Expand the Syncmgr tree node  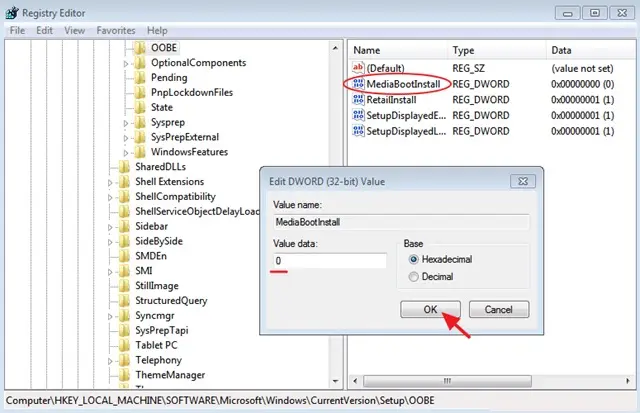tap(110, 317)
